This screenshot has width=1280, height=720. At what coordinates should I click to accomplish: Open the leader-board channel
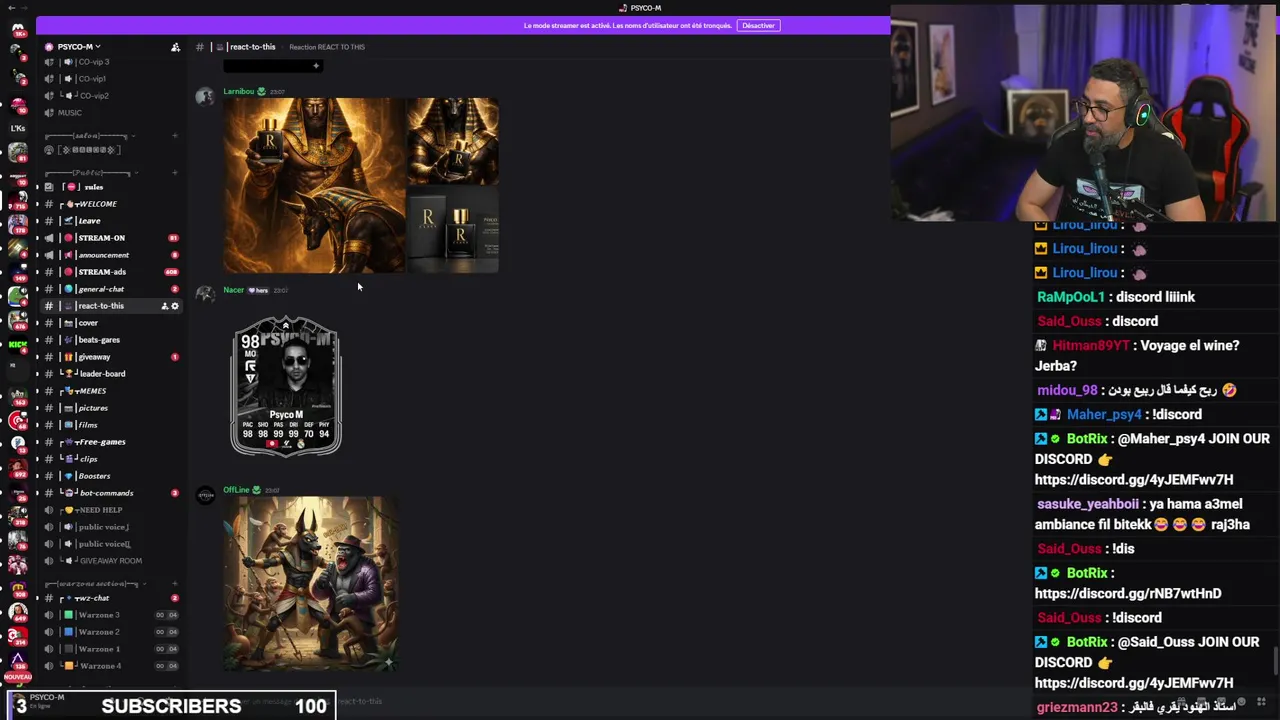coord(110,374)
